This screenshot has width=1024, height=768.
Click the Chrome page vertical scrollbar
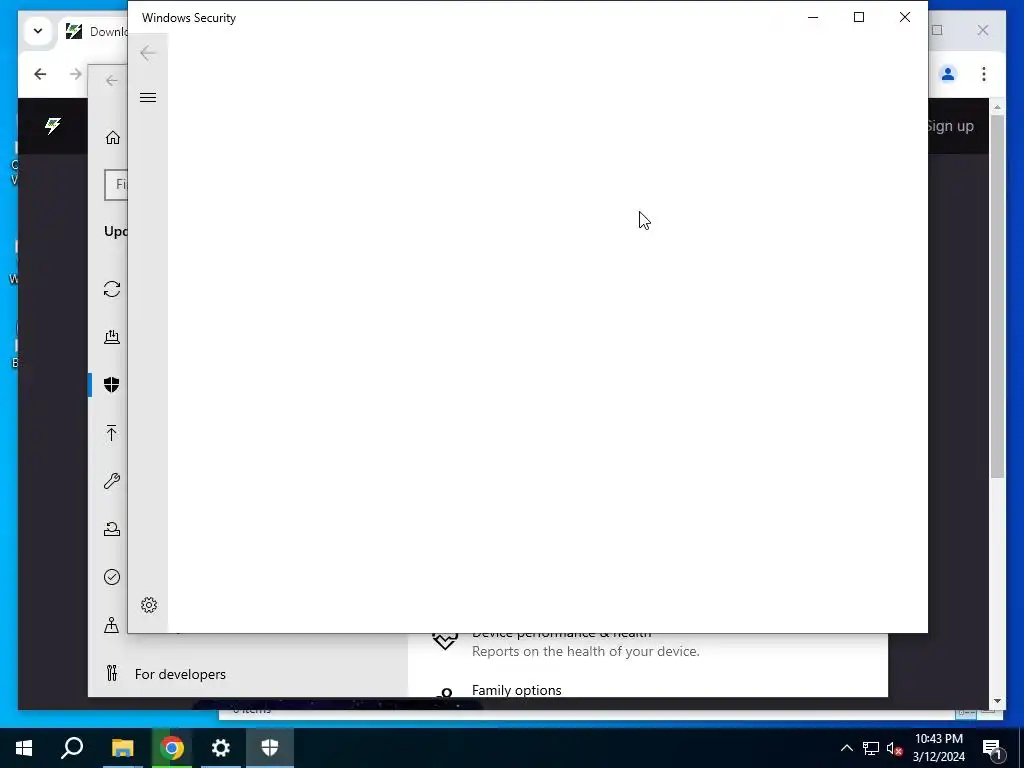coord(997,296)
